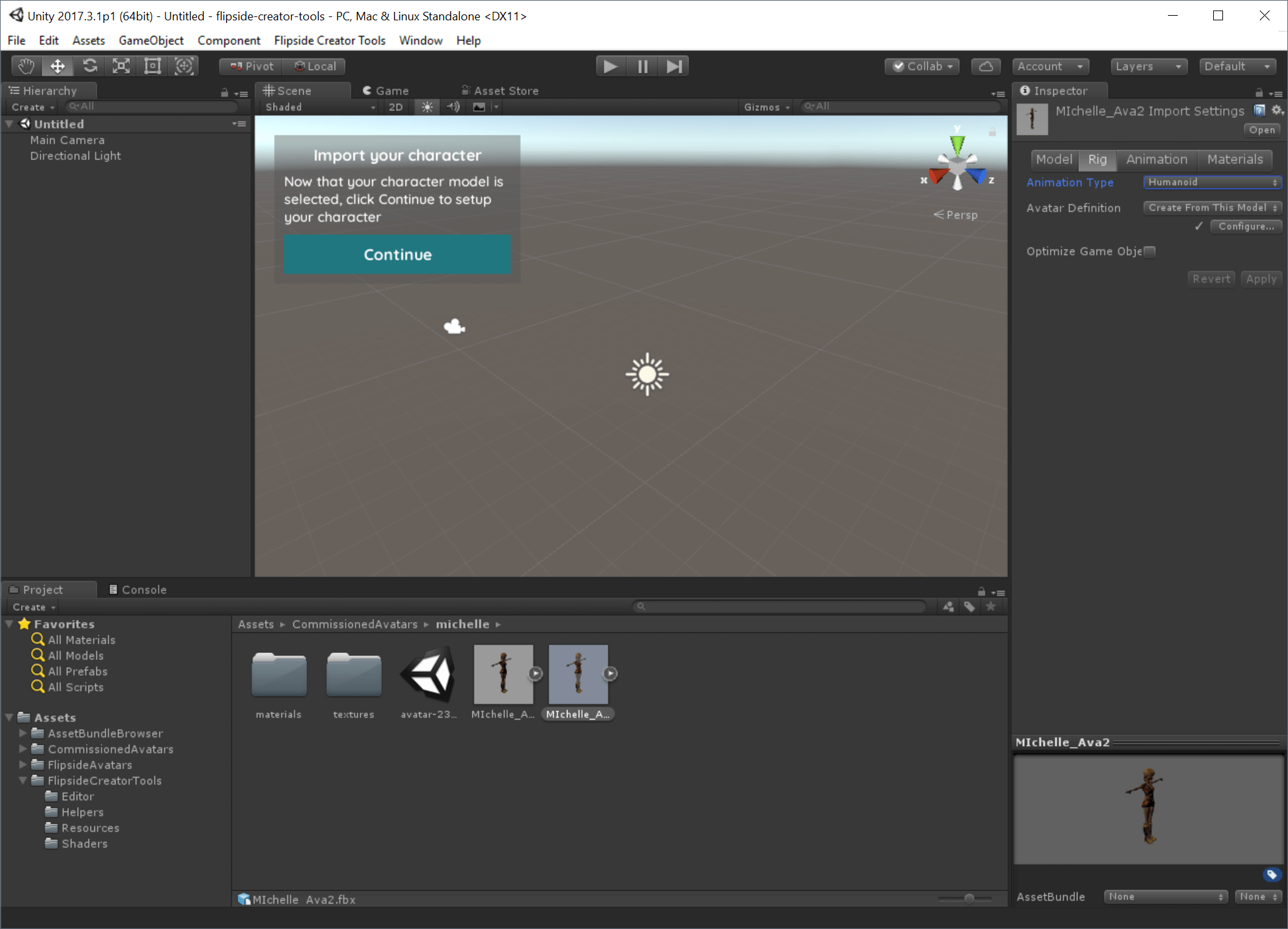Open the Cloud services icon
The width and height of the screenshot is (1288, 929).
tap(986, 66)
